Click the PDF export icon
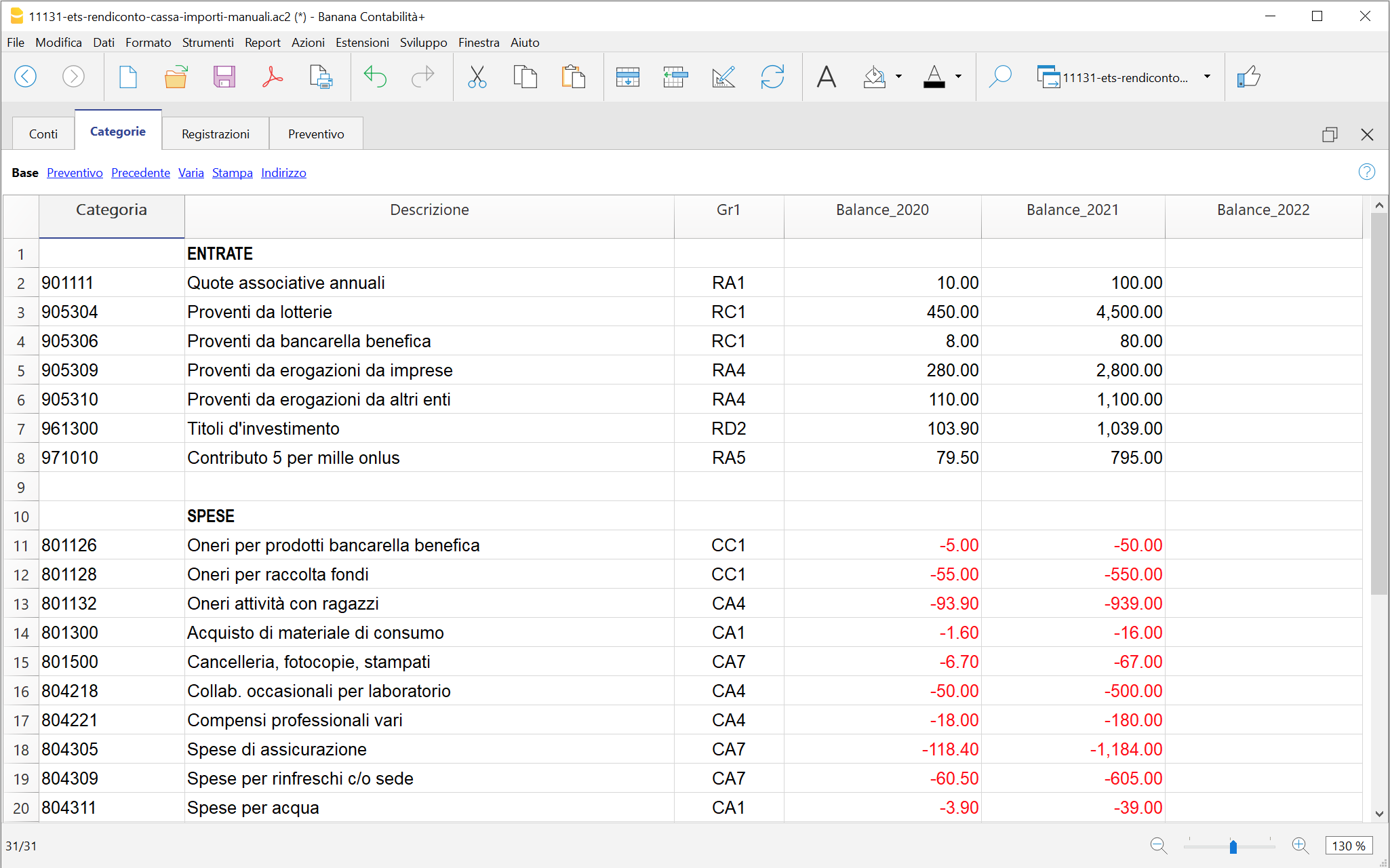Screen dimensions: 1390x868 pyautogui.click(x=272, y=77)
